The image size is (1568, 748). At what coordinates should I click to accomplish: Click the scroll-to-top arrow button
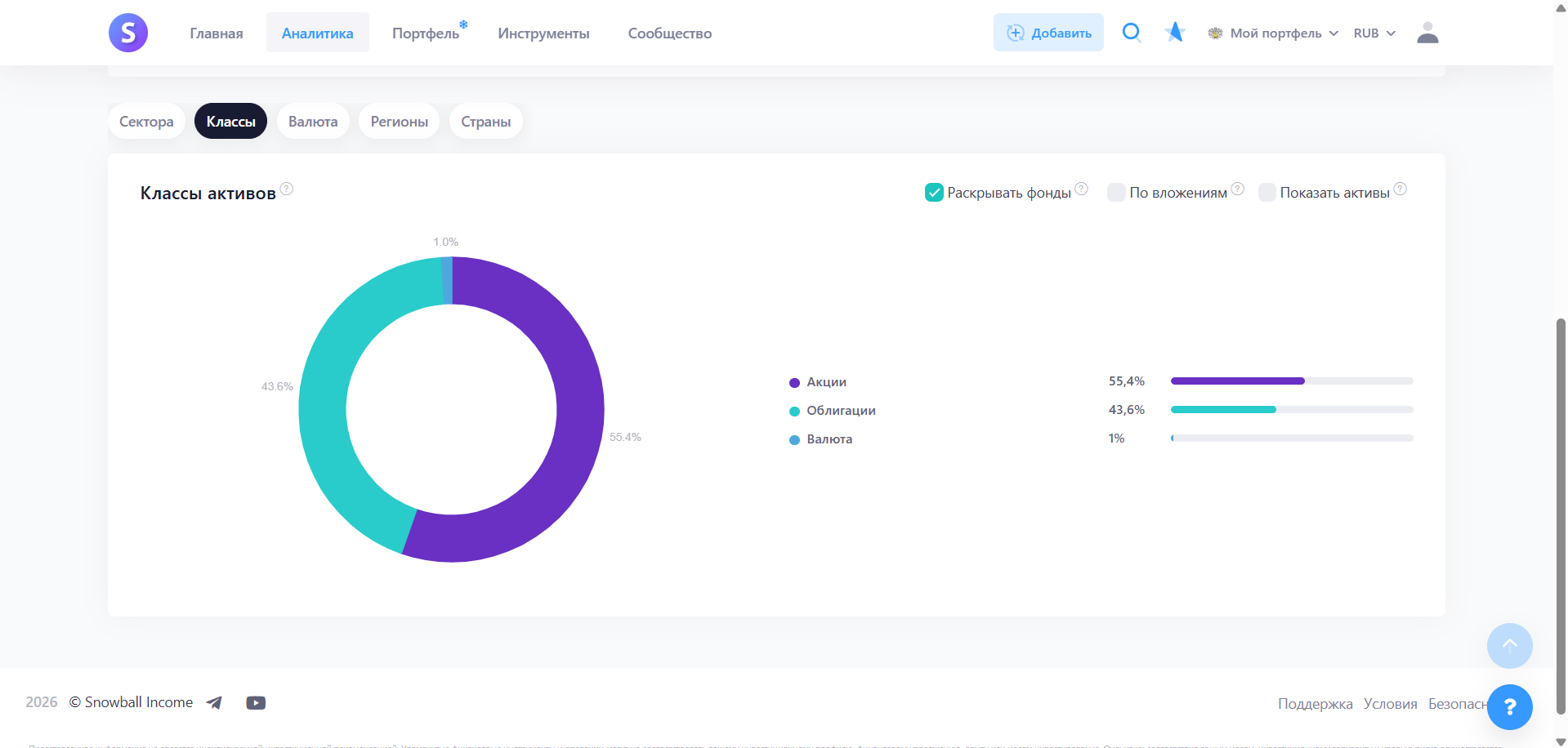[x=1509, y=646]
